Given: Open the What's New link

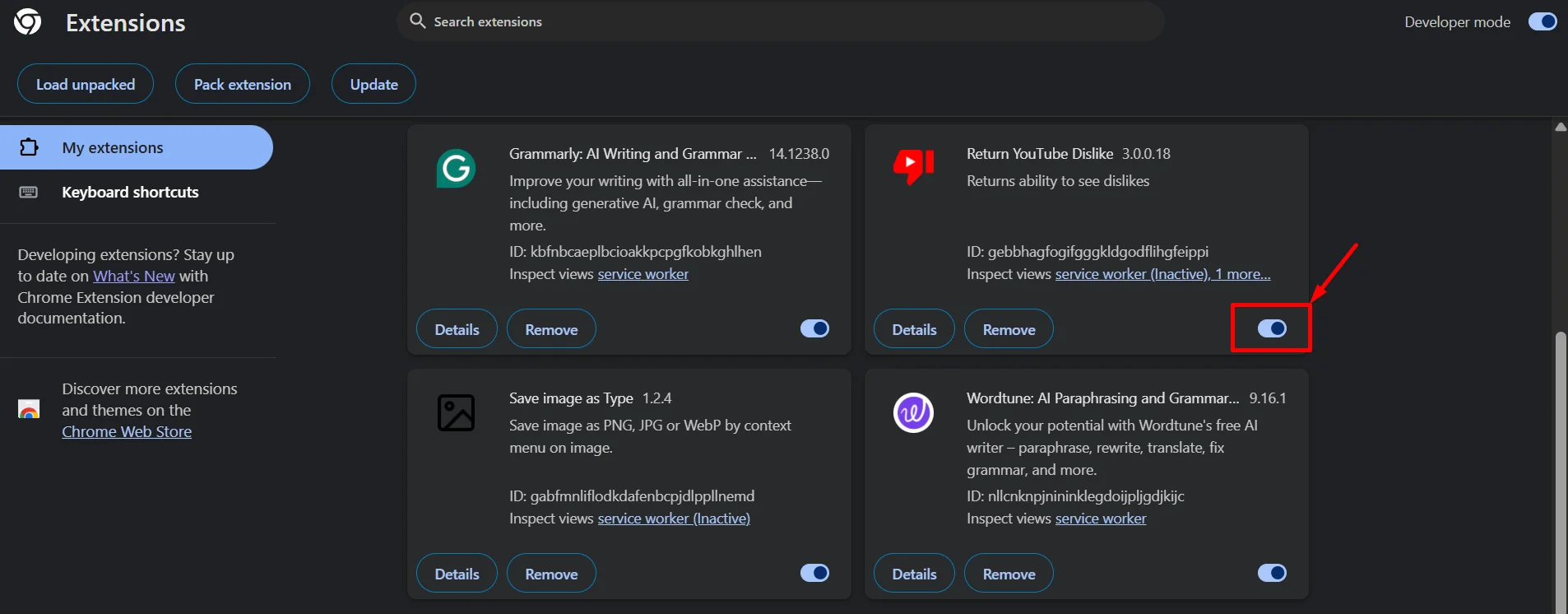Looking at the screenshot, I should pyautogui.click(x=134, y=276).
